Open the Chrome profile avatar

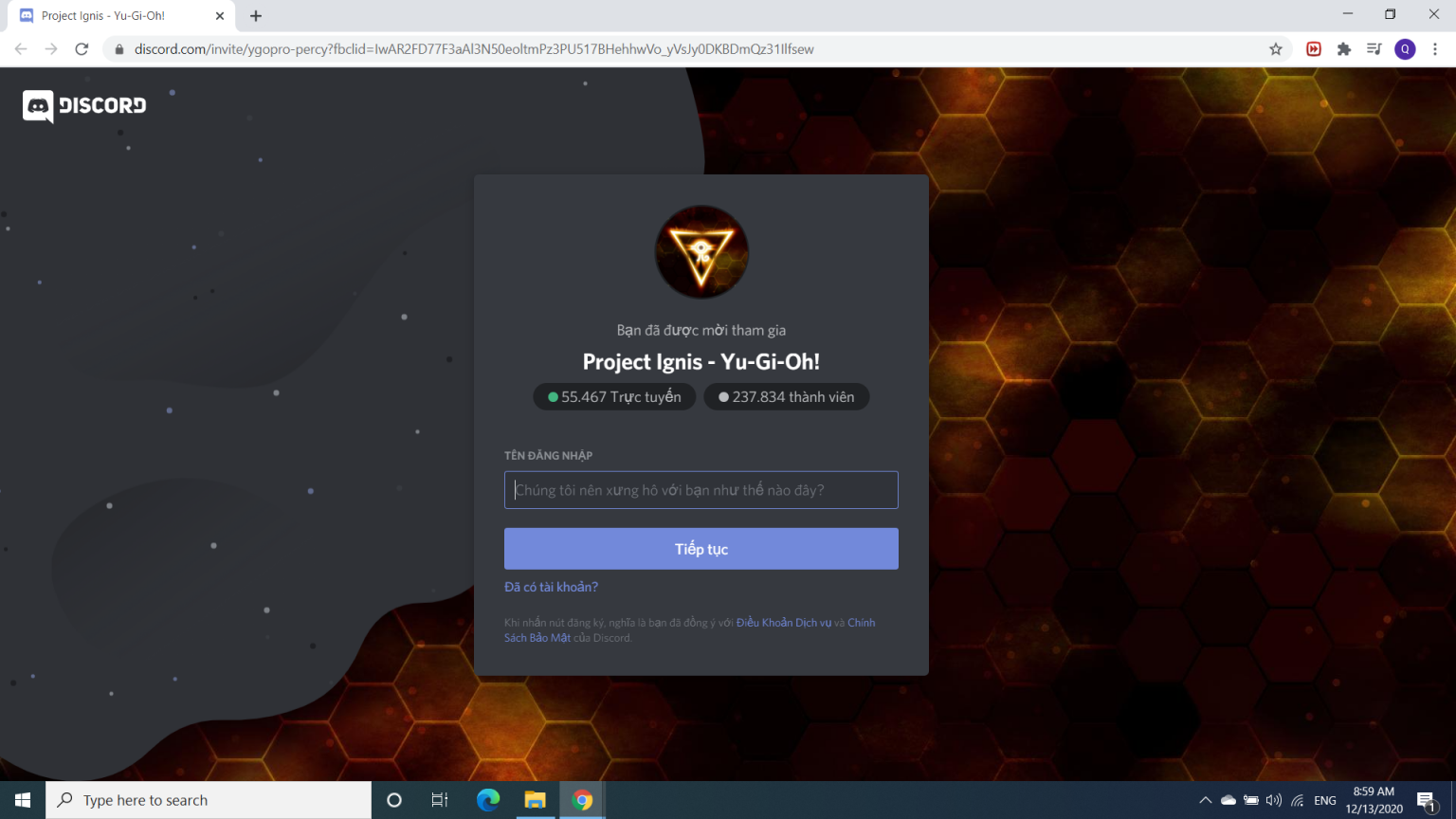(x=1405, y=49)
